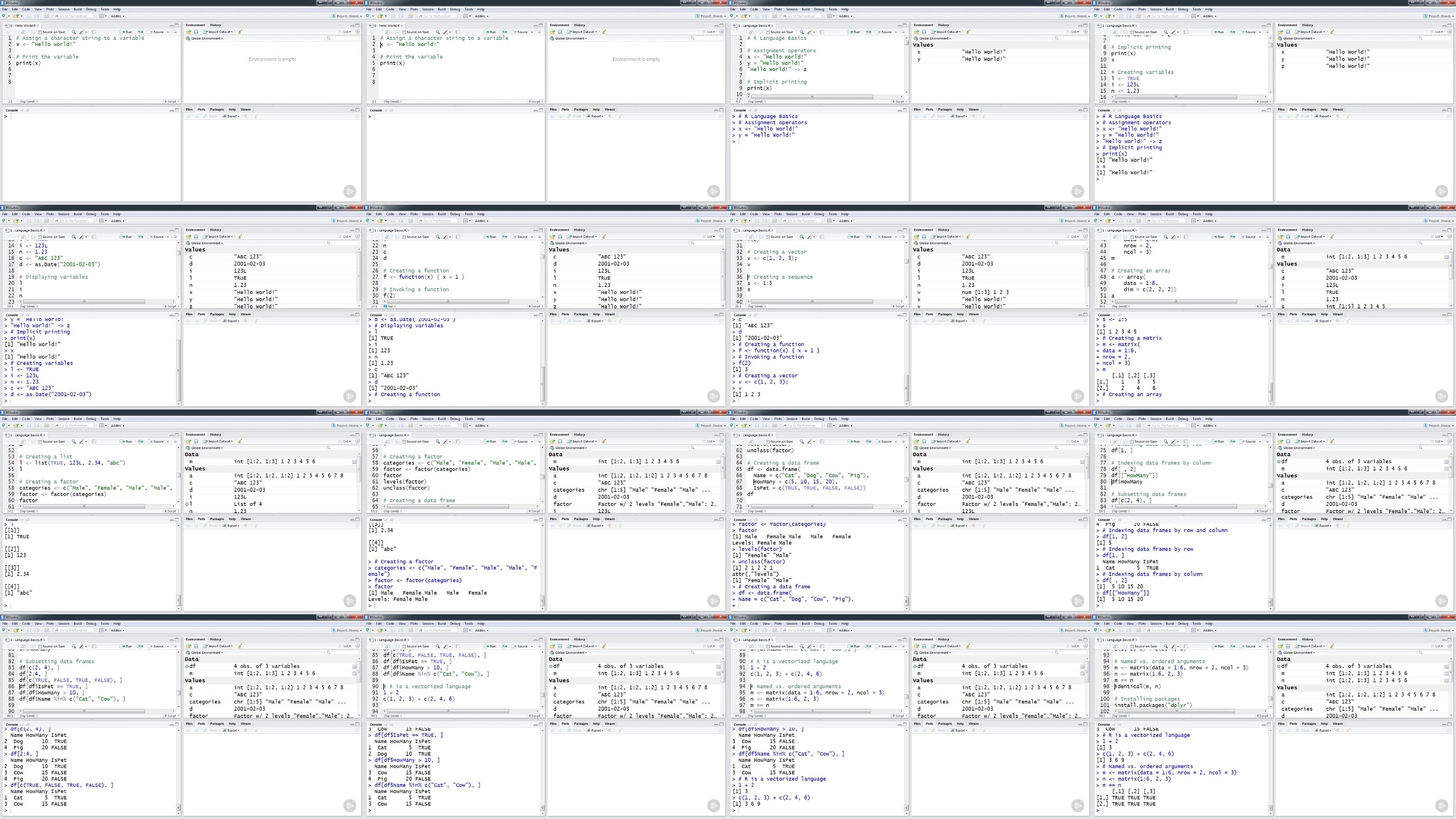Tick Source on Save where Environment lists only x, y
The height and width of the screenshot is (819, 1456).
point(768,32)
